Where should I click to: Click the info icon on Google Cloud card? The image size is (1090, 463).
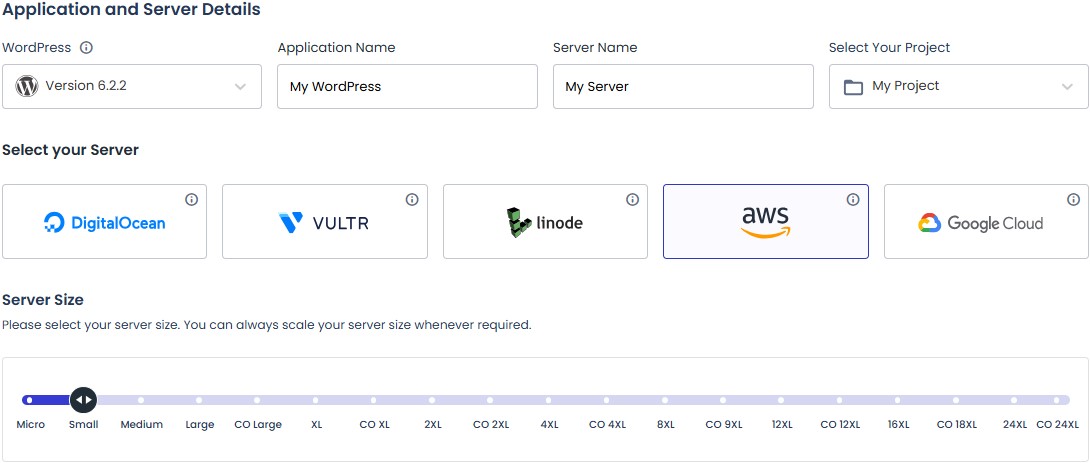1073,200
